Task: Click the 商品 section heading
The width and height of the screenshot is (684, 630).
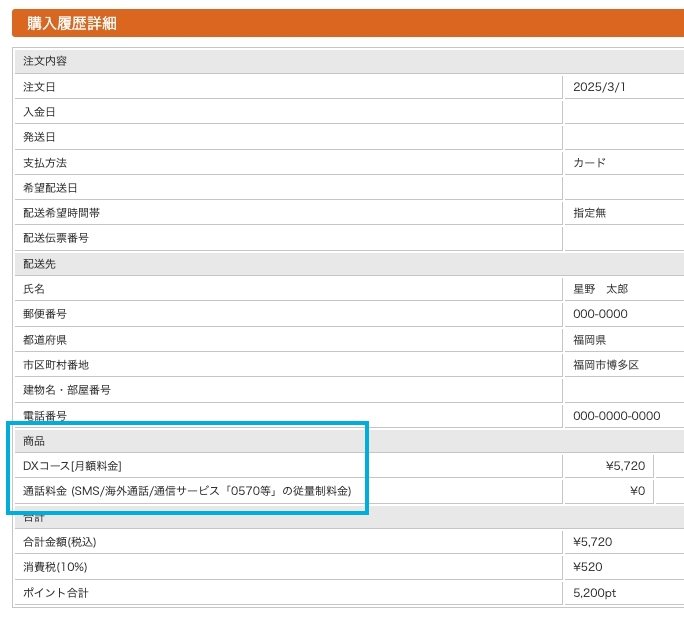Action: pos(34,441)
